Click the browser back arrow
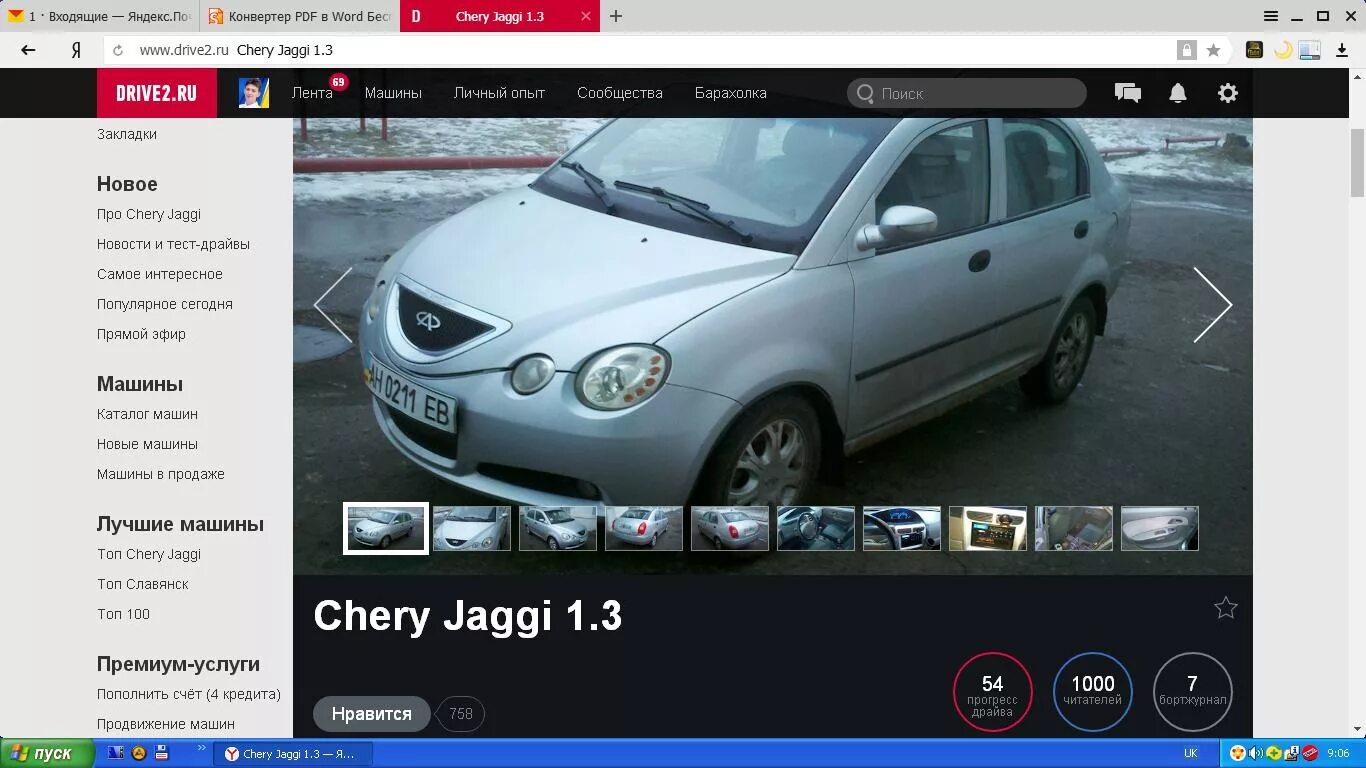The image size is (1366, 768). click(x=28, y=50)
